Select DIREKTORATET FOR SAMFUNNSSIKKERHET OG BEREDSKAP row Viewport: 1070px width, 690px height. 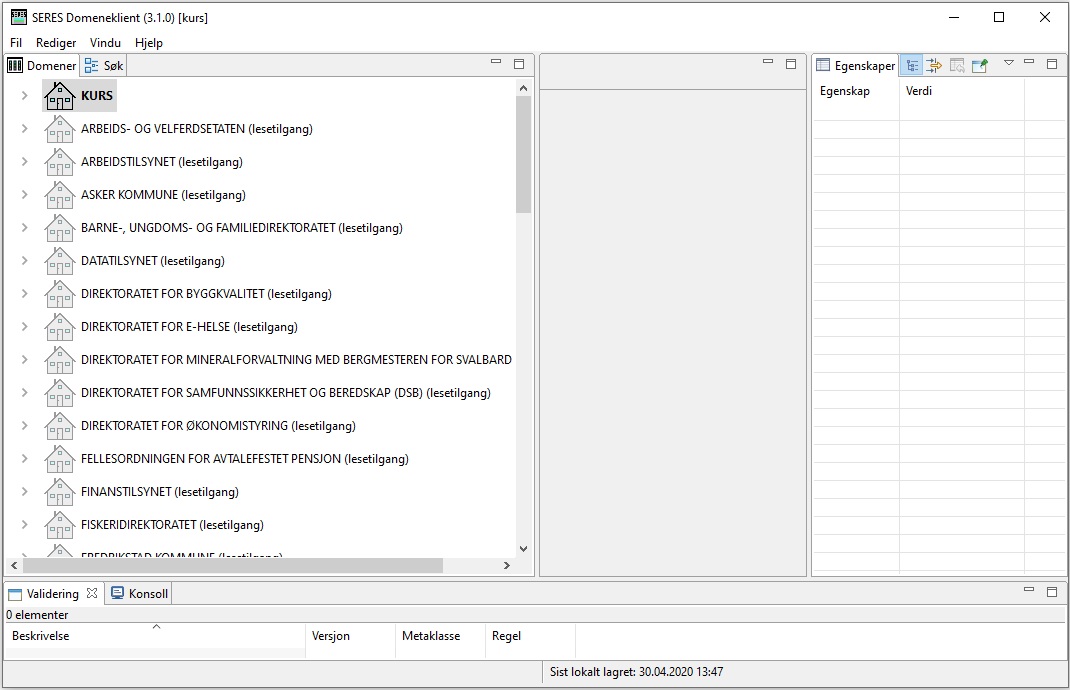point(286,392)
